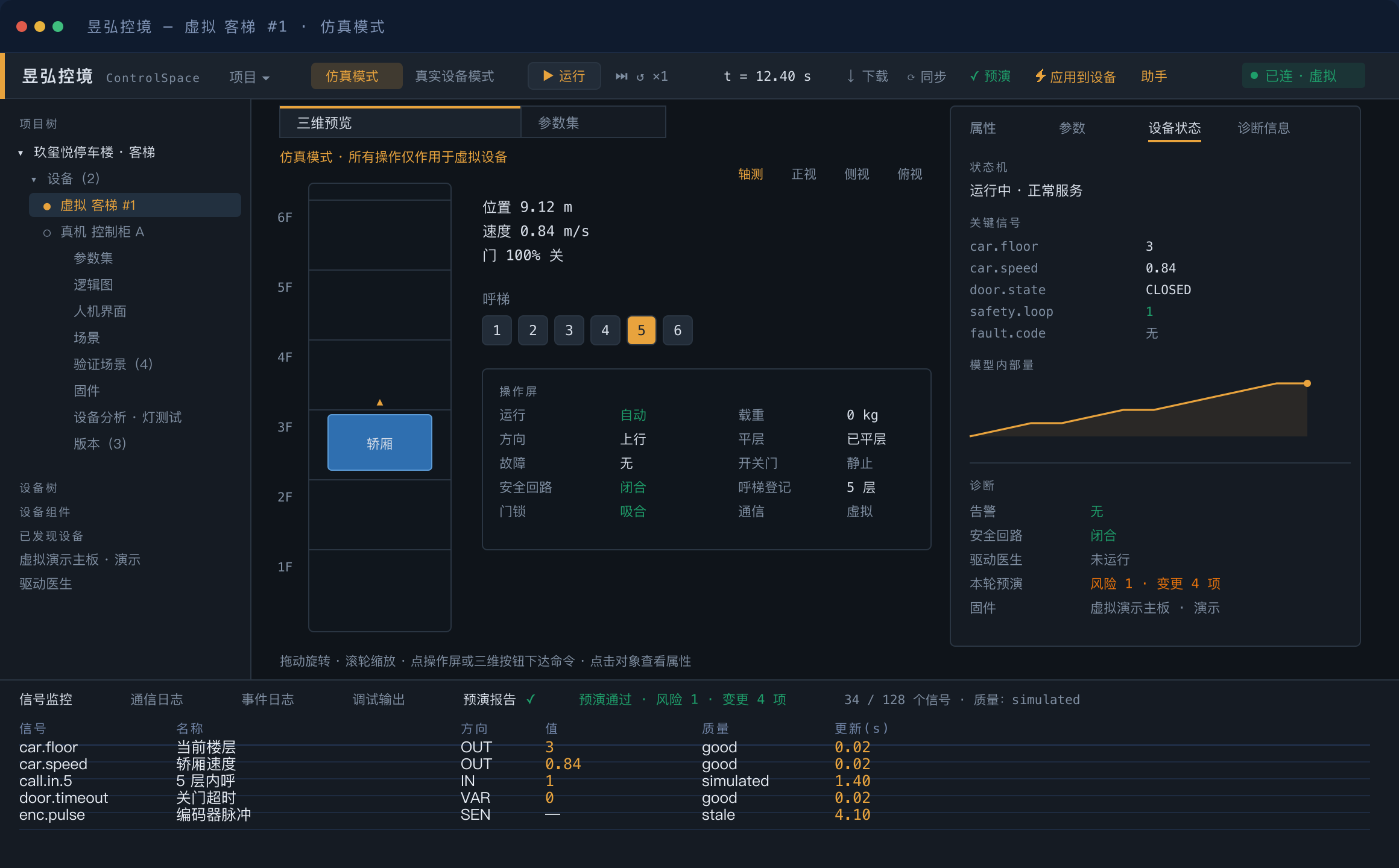Viewport: 1399px width, 868px height.
Task: Select the 轴测 axonometric view
Action: (x=751, y=174)
